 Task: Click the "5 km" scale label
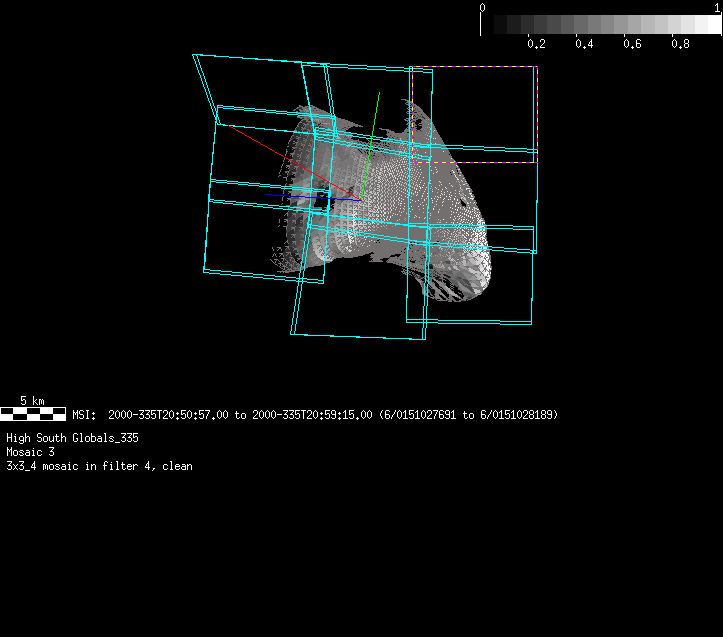pos(32,401)
